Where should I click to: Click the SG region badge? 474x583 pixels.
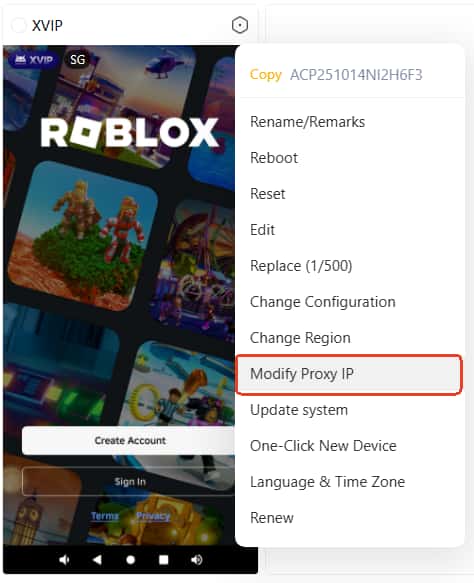(77, 59)
